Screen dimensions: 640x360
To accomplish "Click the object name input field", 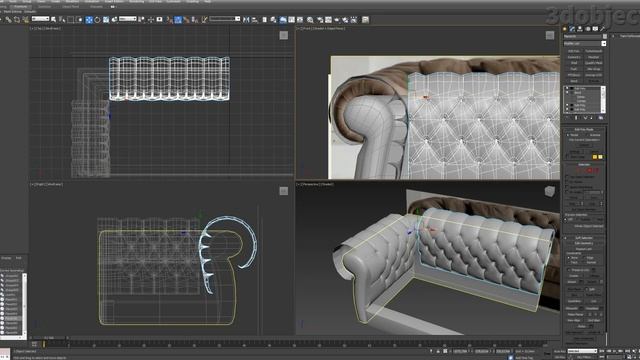I will 582,36.
